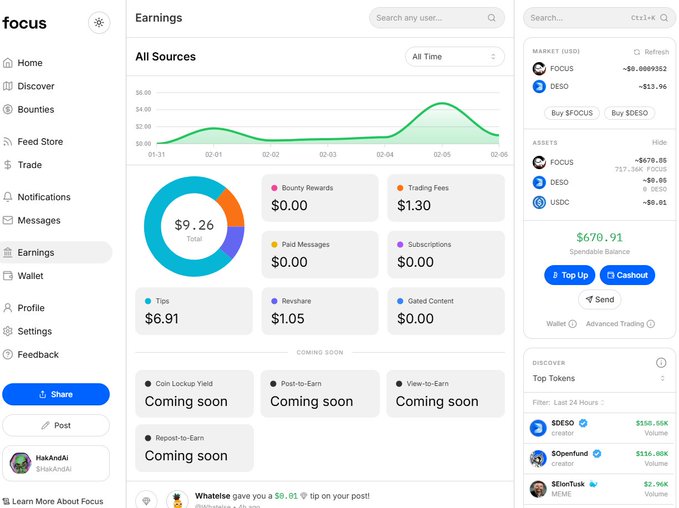Open the Profile page label
Viewport: 679px width, 508px height.
[31, 308]
